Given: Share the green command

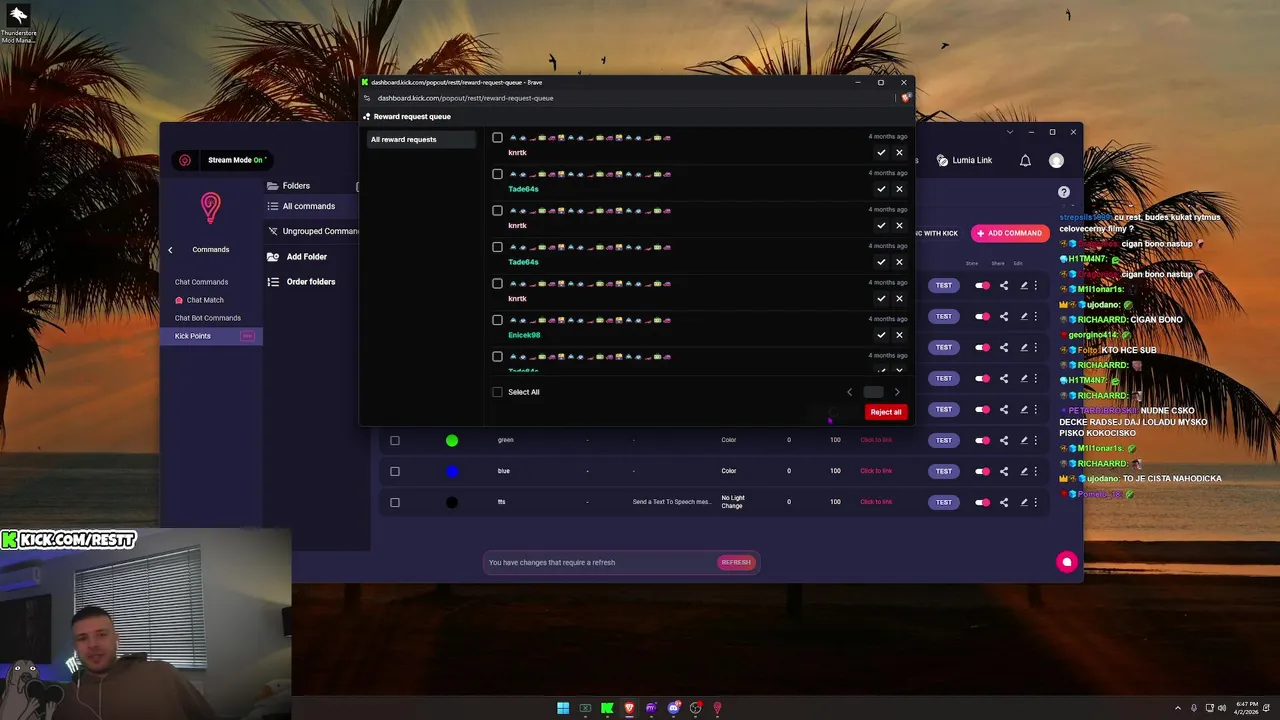Looking at the screenshot, I should click(x=1004, y=440).
